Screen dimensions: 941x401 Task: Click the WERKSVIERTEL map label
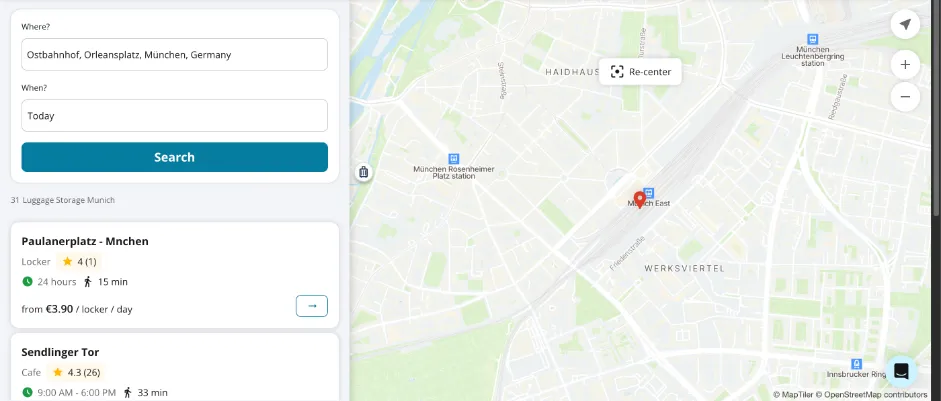tap(684, 268)
